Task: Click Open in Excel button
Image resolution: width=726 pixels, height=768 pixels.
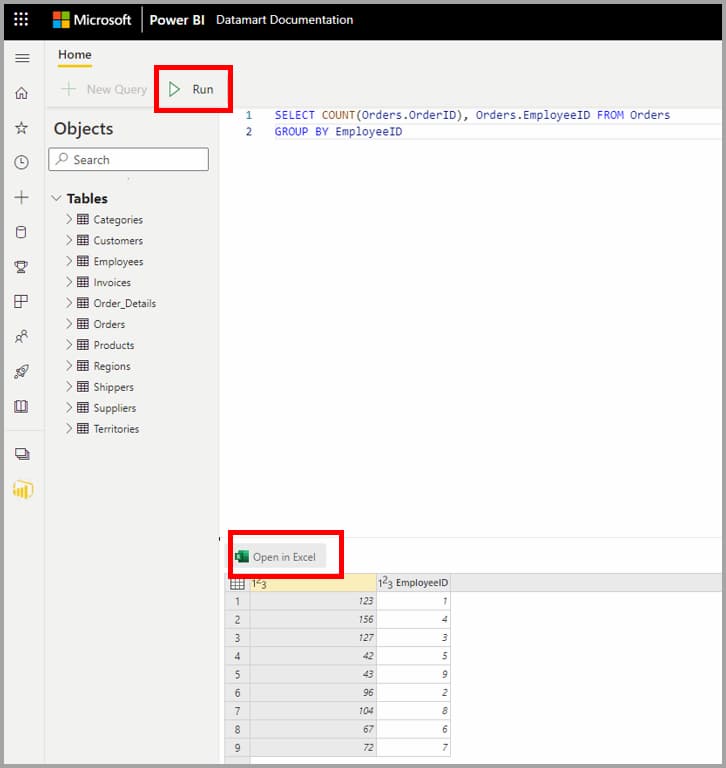Action: click(x=276, y=557)
